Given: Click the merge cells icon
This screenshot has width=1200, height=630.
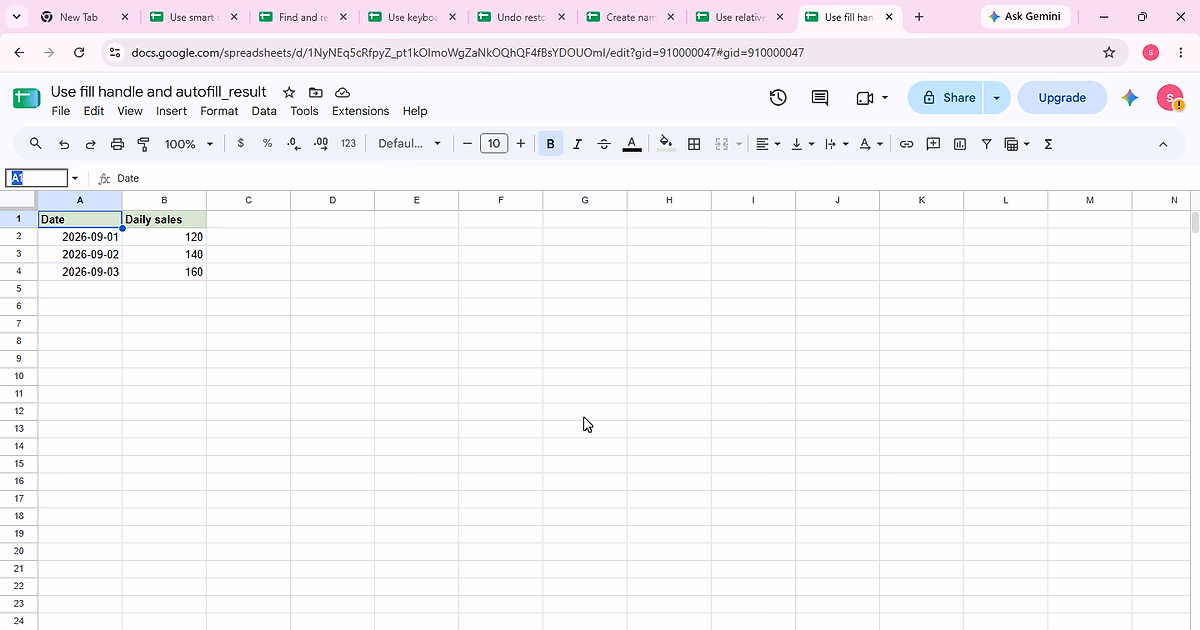Looking at the screenshot, I should coord(722,144).
